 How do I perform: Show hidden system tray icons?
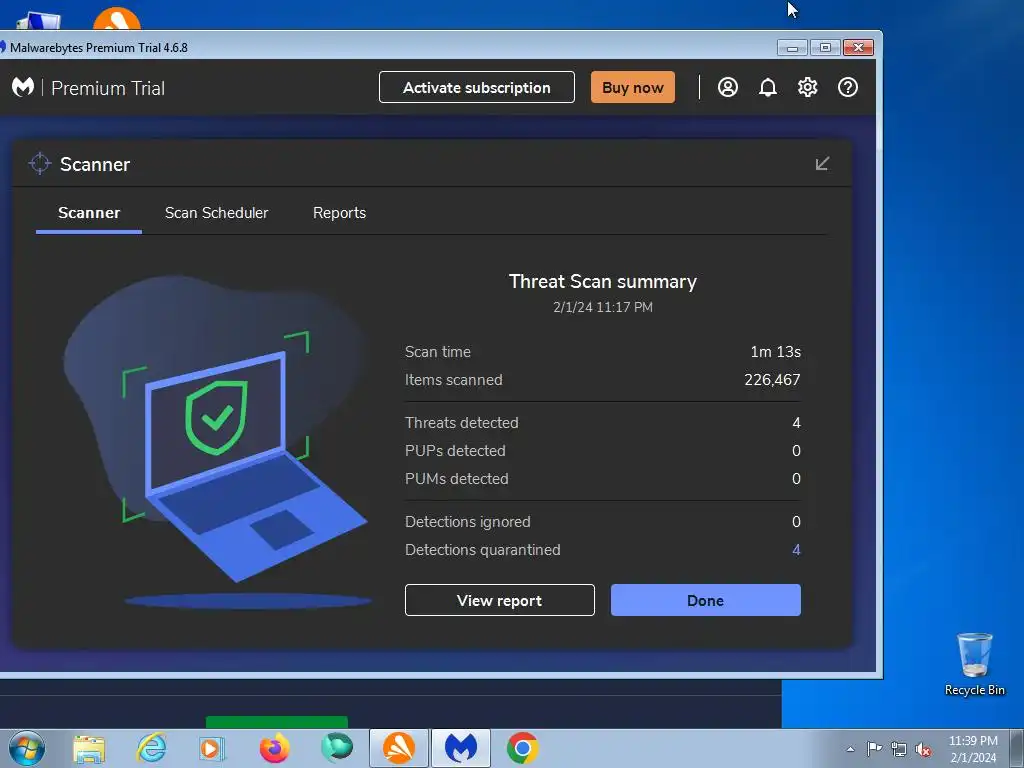coord(850,749)
